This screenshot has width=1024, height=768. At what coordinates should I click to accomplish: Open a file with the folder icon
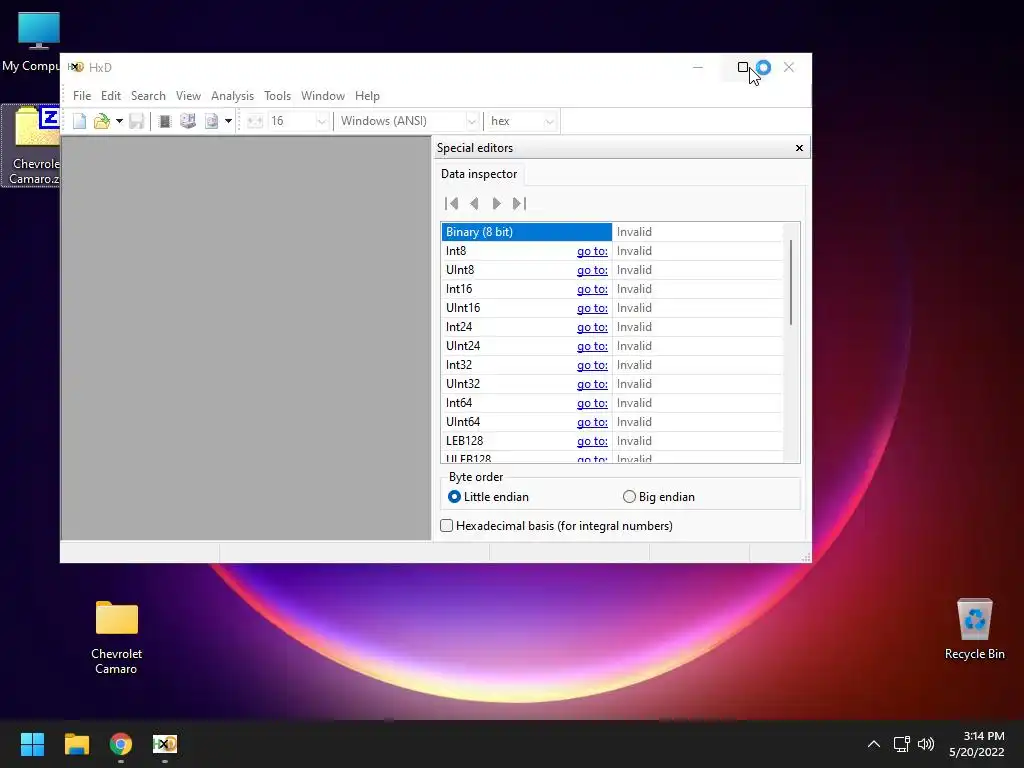[x=102, y=121]
